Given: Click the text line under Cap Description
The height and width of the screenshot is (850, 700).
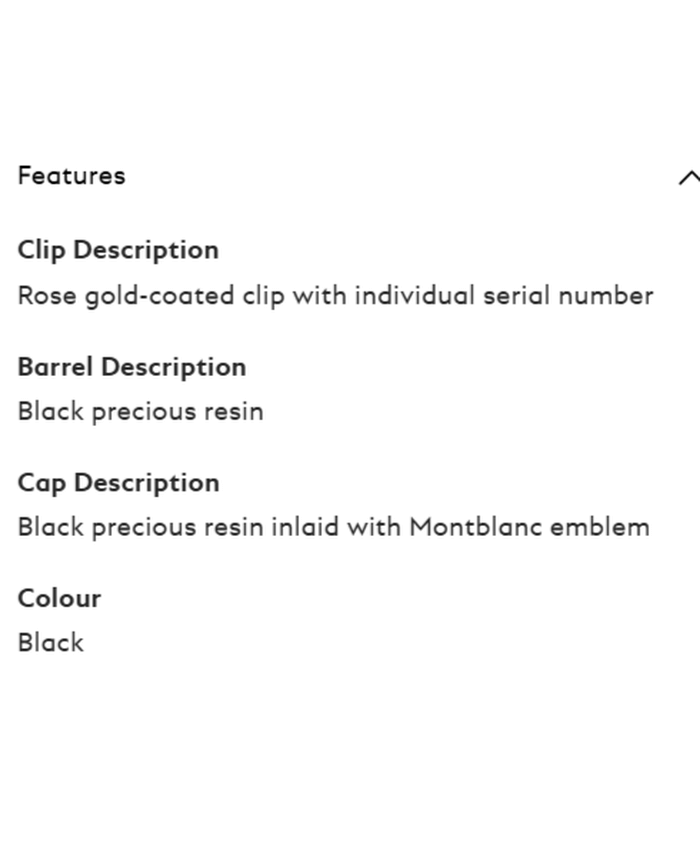Looking at the screenshot, I should tap(333, 527).
